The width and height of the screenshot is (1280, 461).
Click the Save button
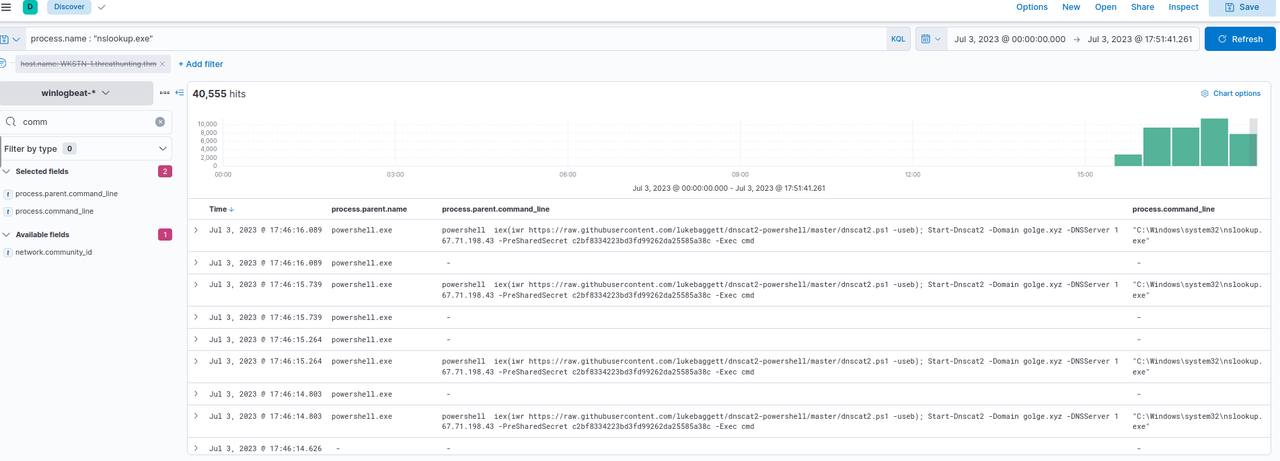(x=1241, y=7)
